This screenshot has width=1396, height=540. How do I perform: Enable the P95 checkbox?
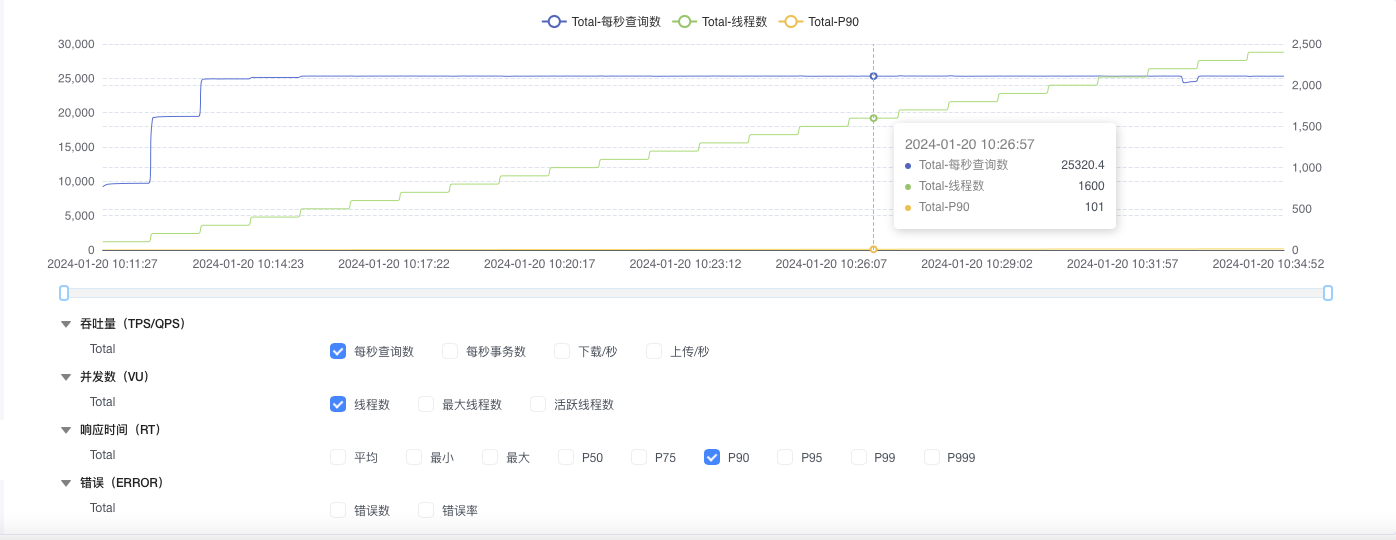coord(785,457)
